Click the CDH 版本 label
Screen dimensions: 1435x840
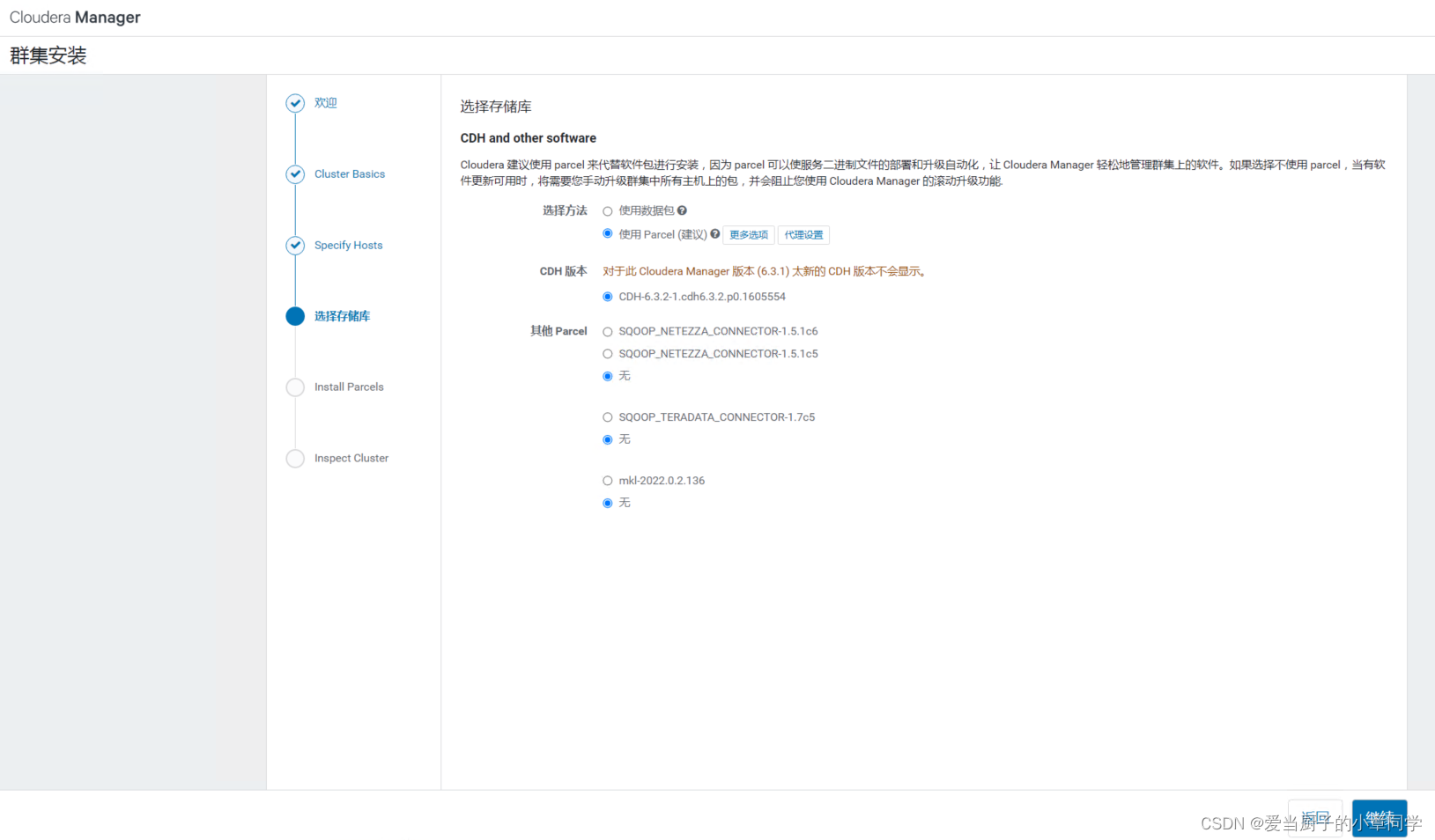[563, 271]
